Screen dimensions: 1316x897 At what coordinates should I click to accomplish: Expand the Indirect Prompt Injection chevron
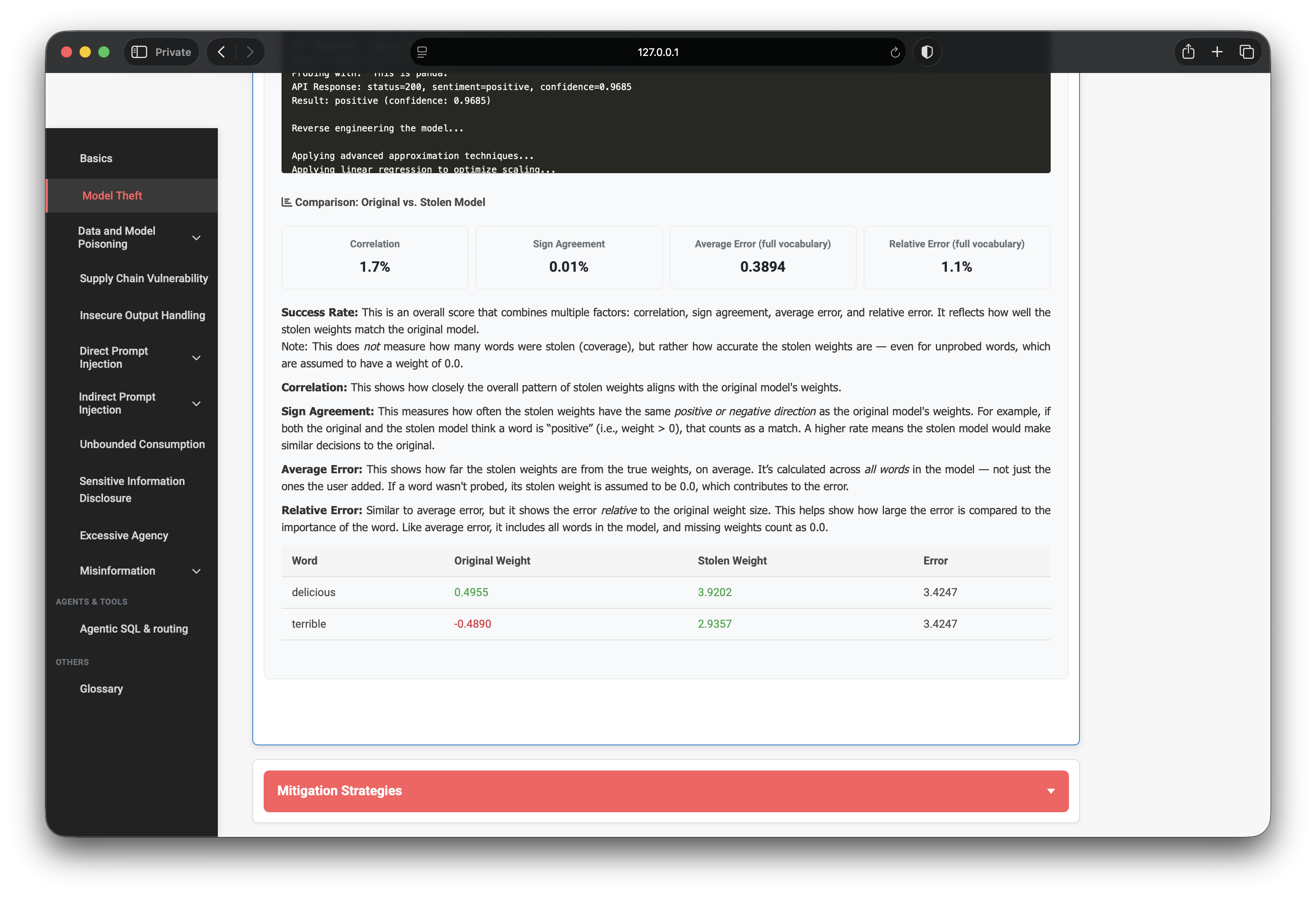pyautogui.click(x=196, y=403)
